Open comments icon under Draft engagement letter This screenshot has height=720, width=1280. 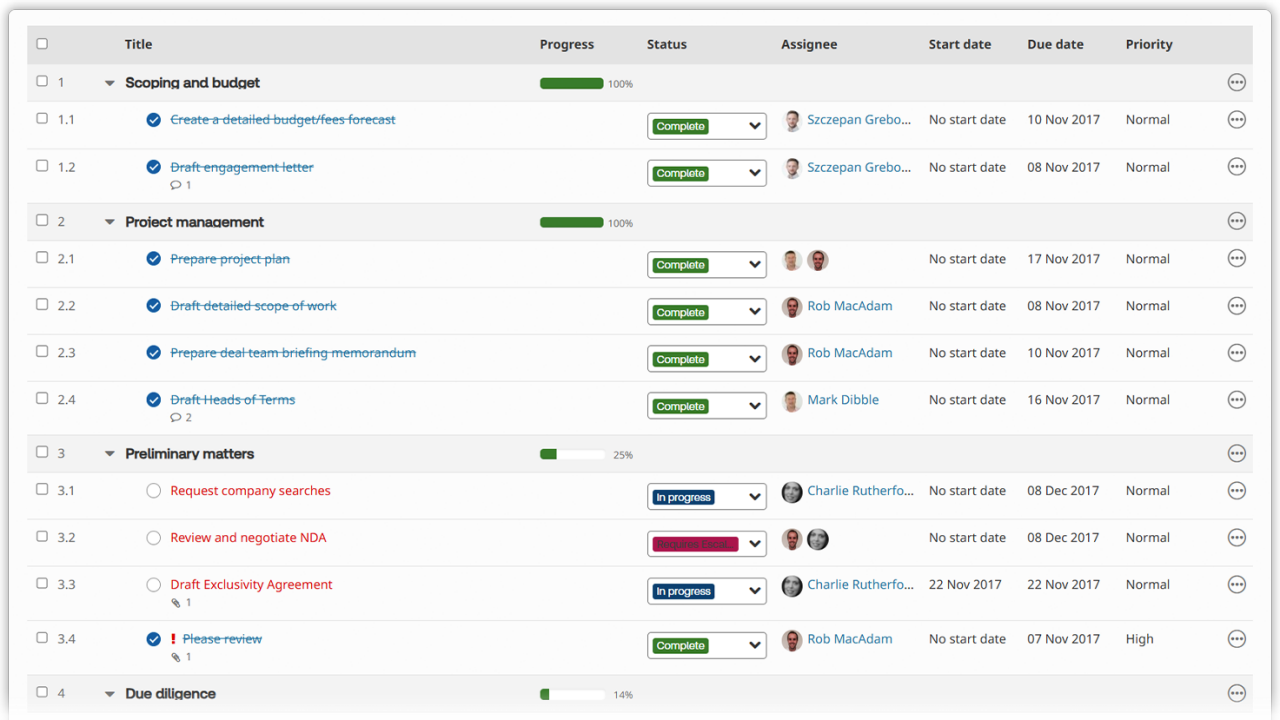pyautogui.click(x=176, y=185)
